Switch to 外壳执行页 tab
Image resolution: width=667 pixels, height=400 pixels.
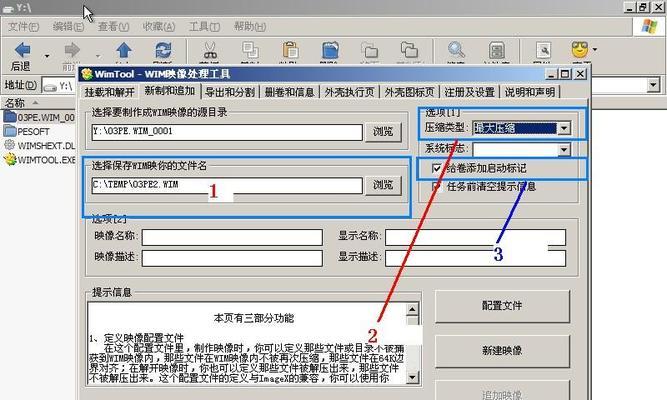coord(350,92)
